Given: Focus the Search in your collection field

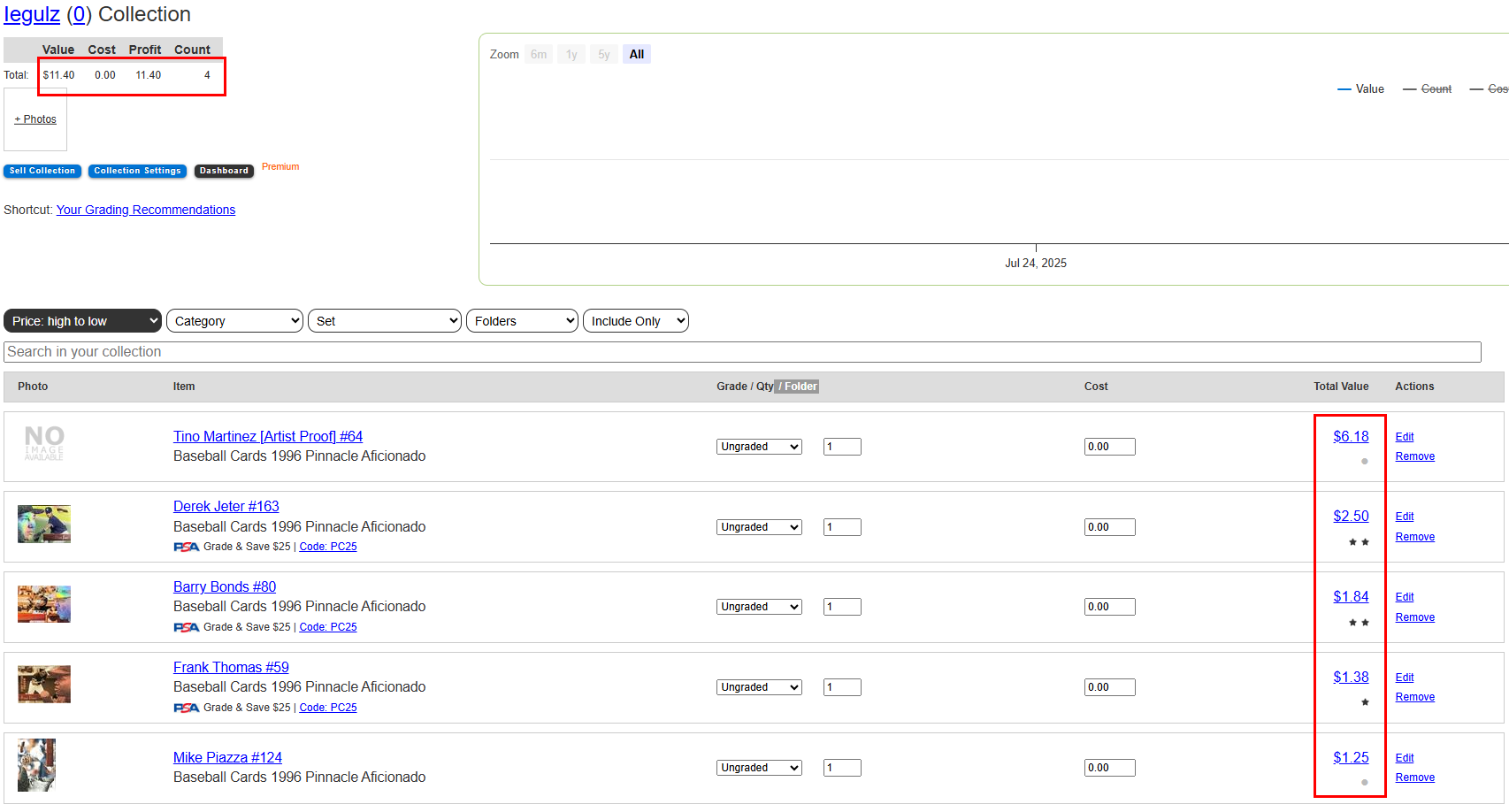Looking at the screenshot, I should pyautogui.click(x=742, y=352).
